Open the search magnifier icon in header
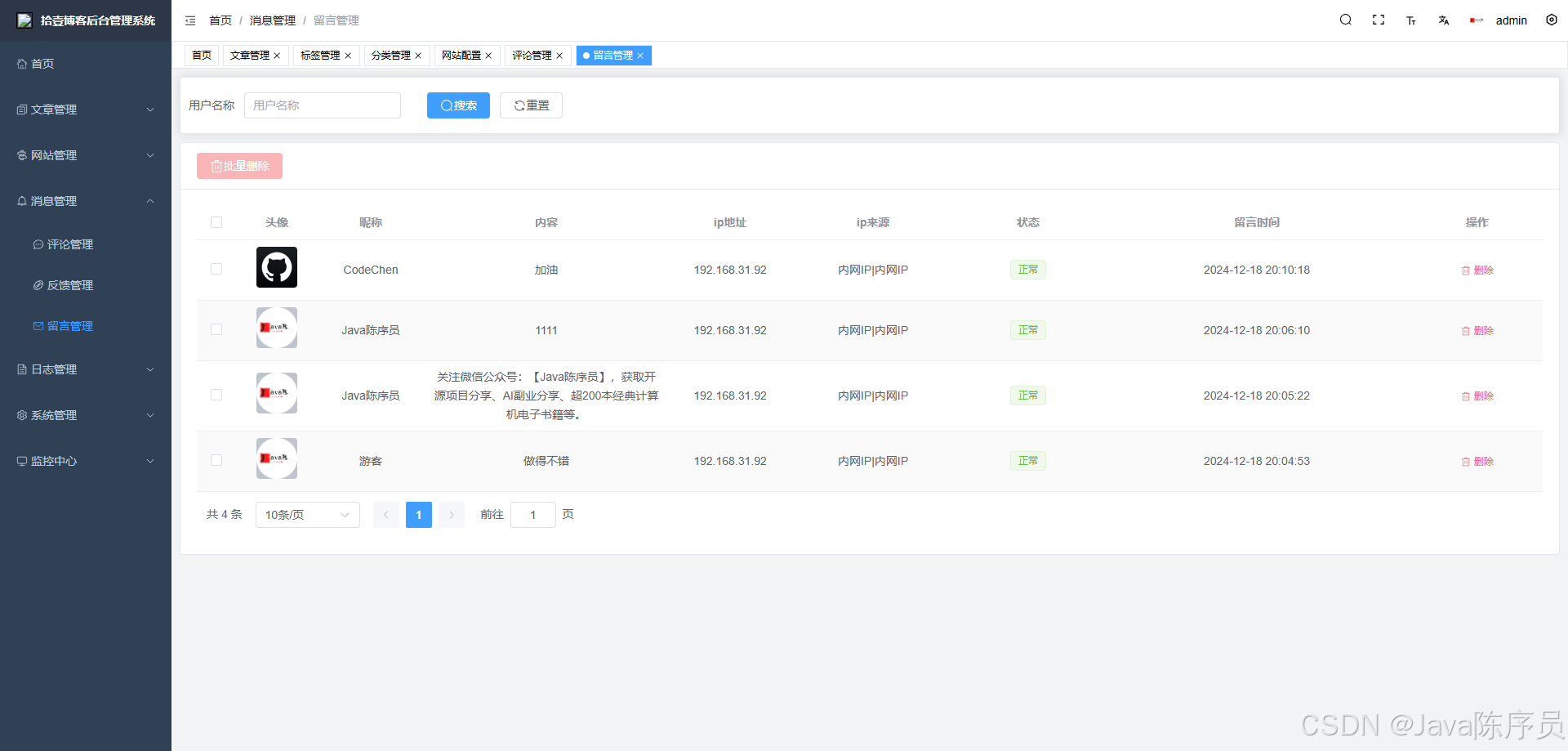This screenshot has width=1568, height=751. tap(1346, 20)
